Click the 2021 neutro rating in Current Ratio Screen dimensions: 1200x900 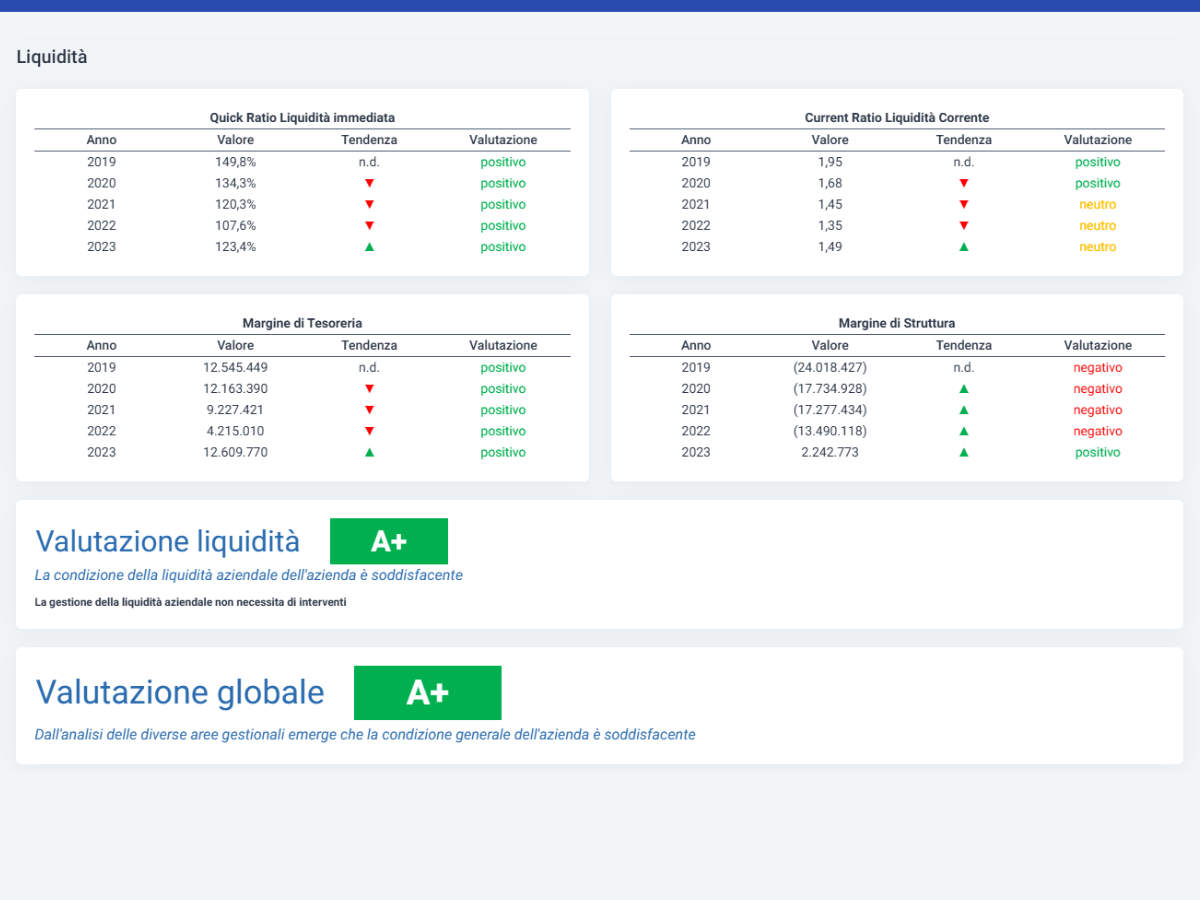(1098, 204)
